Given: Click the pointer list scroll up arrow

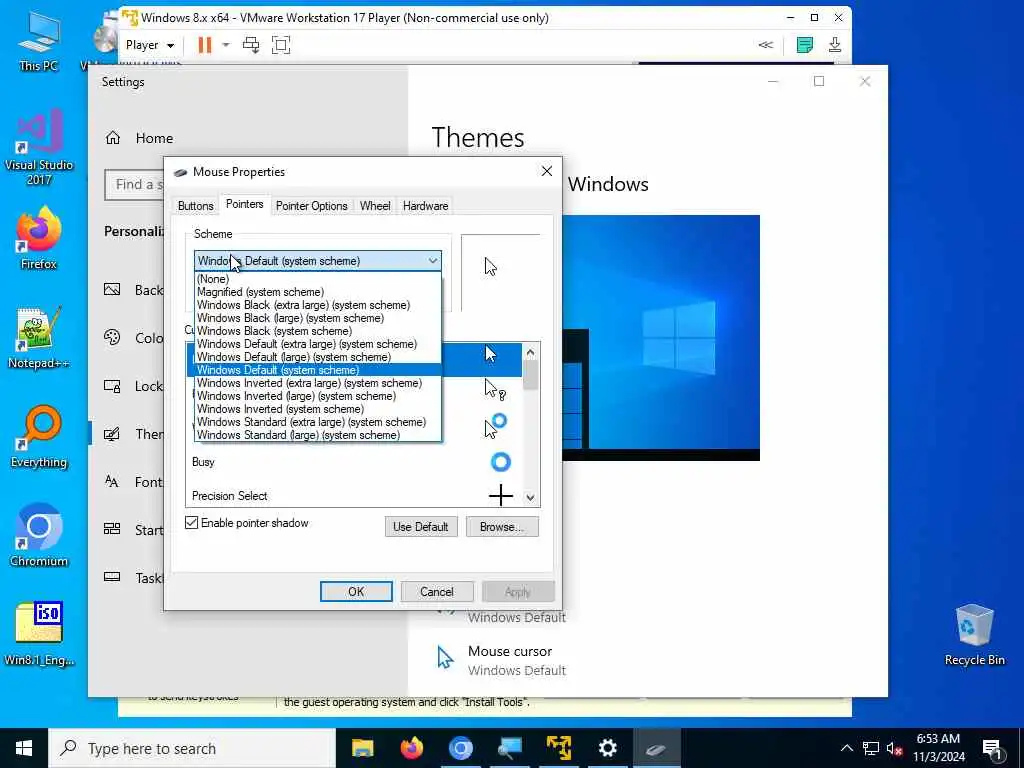Looking at the screenshot, I should click(530, 352).
